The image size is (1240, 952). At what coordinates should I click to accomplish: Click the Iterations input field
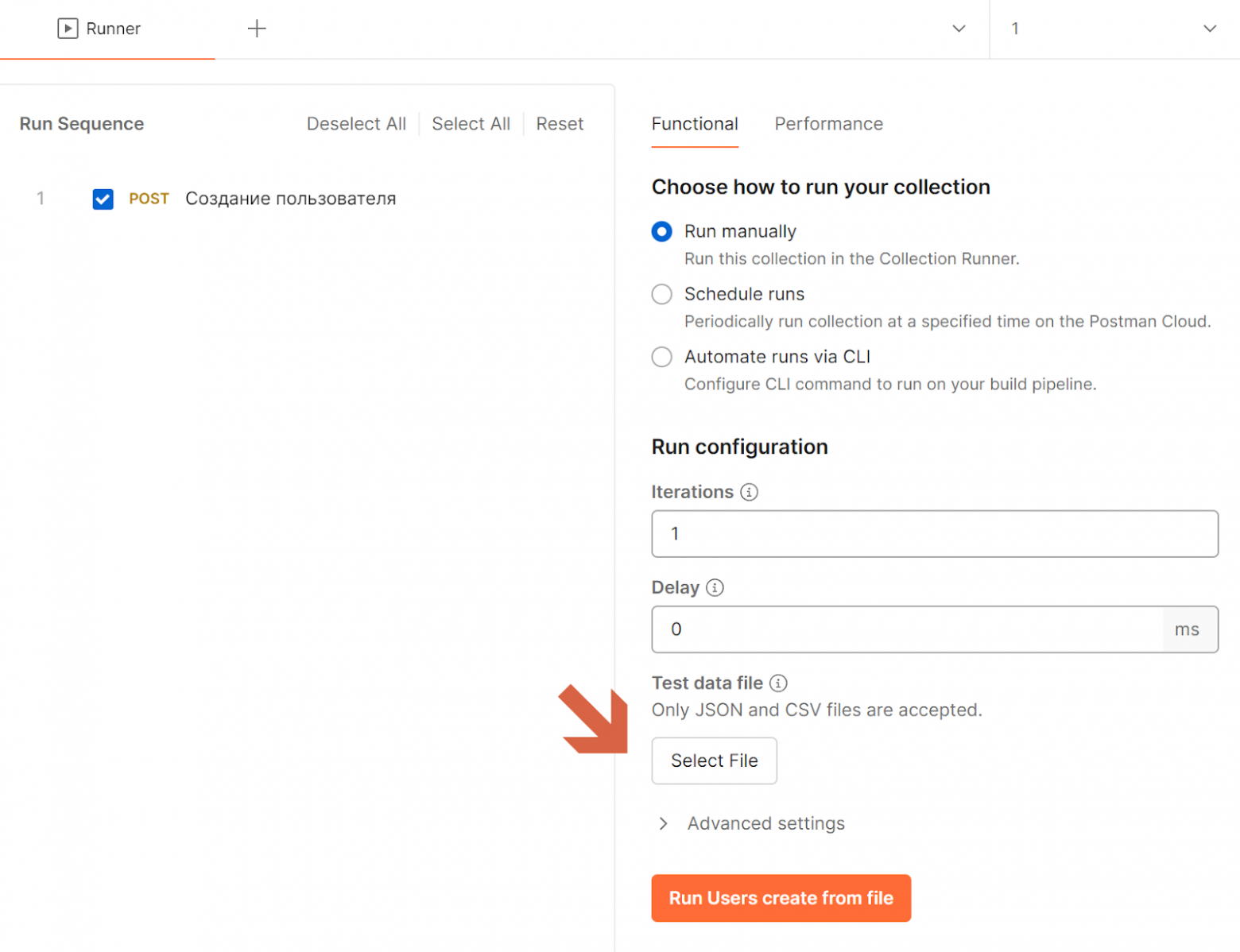pos(935,534)
